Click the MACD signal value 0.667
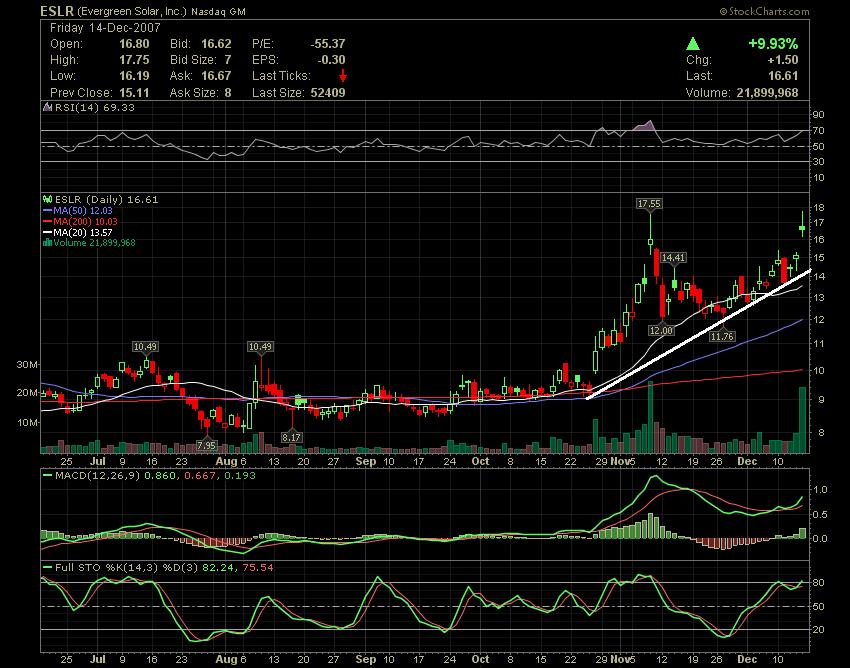850x668 pixels. pos(200,476)
